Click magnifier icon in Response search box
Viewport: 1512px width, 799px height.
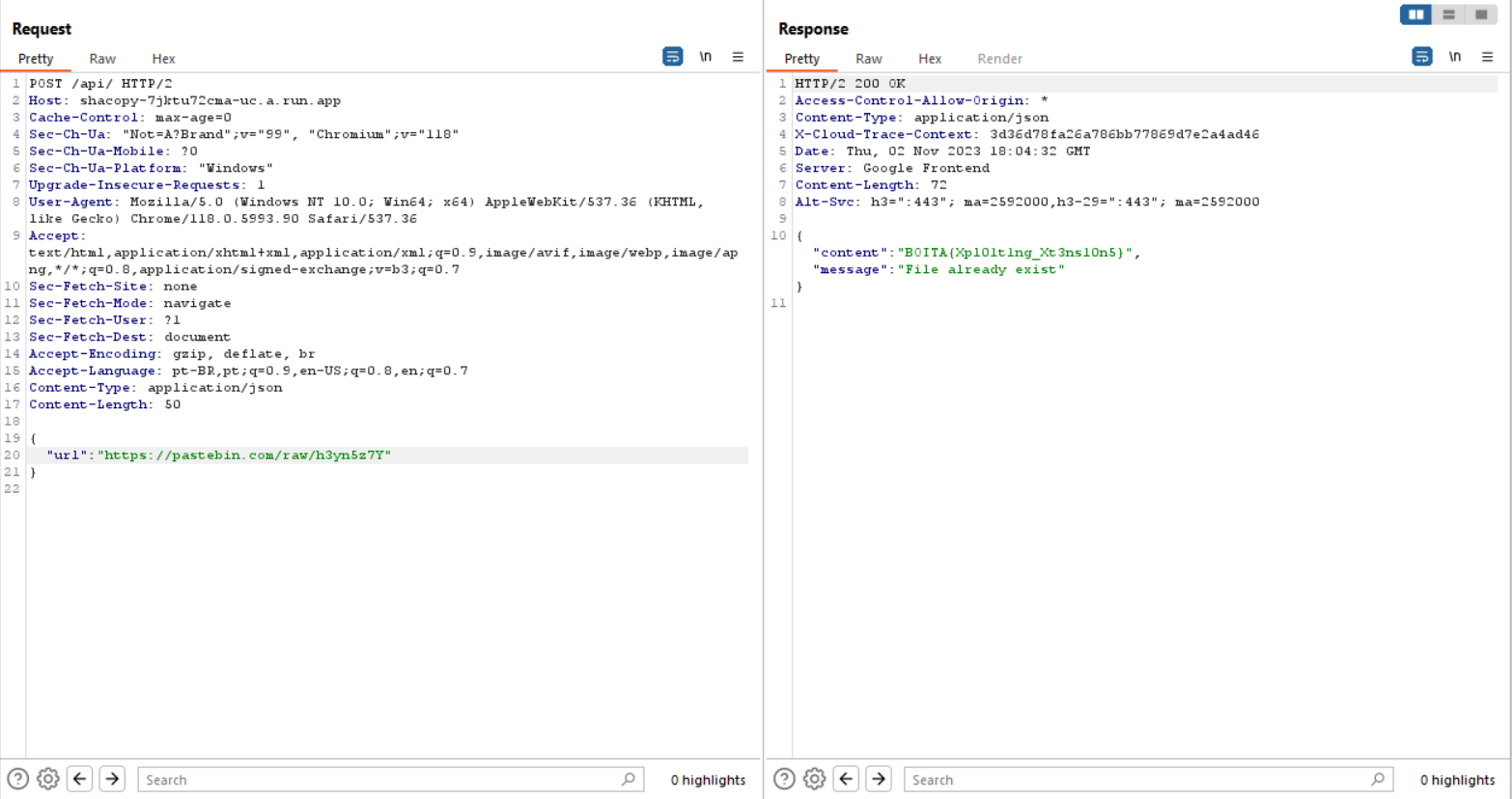coord(1378,779)
